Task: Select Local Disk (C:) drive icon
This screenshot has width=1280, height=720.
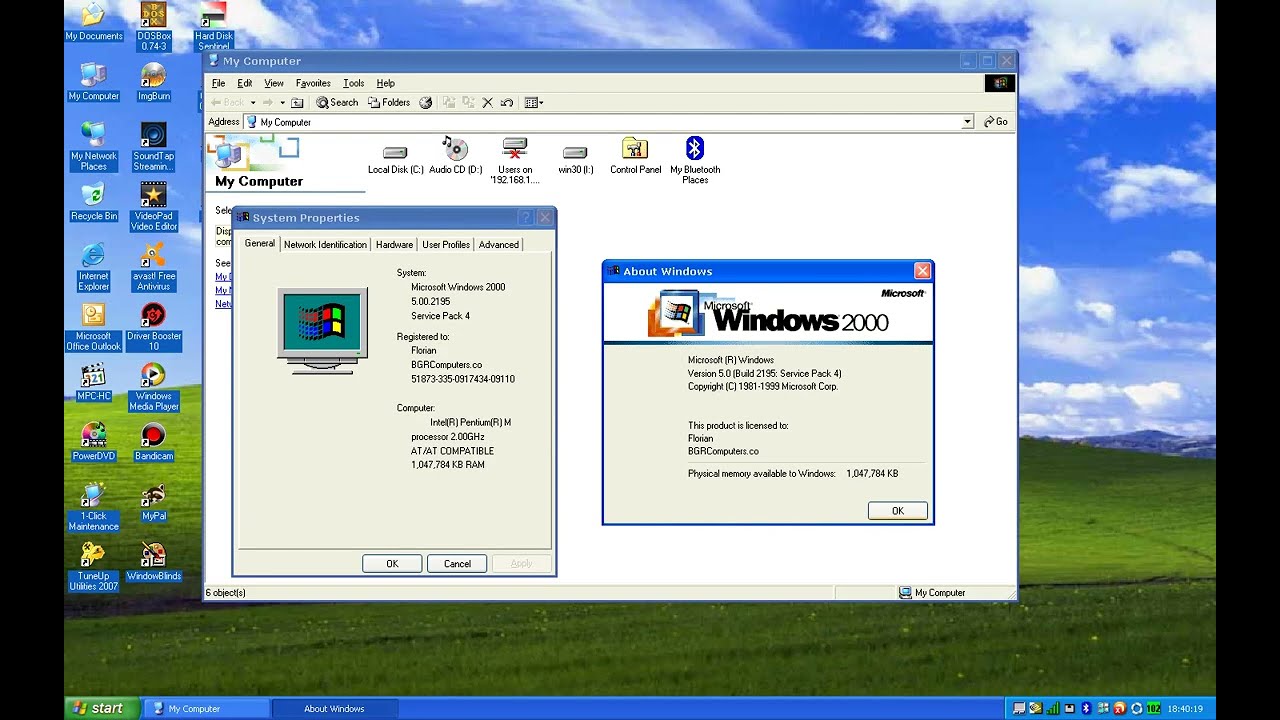Action: [395, 158]
